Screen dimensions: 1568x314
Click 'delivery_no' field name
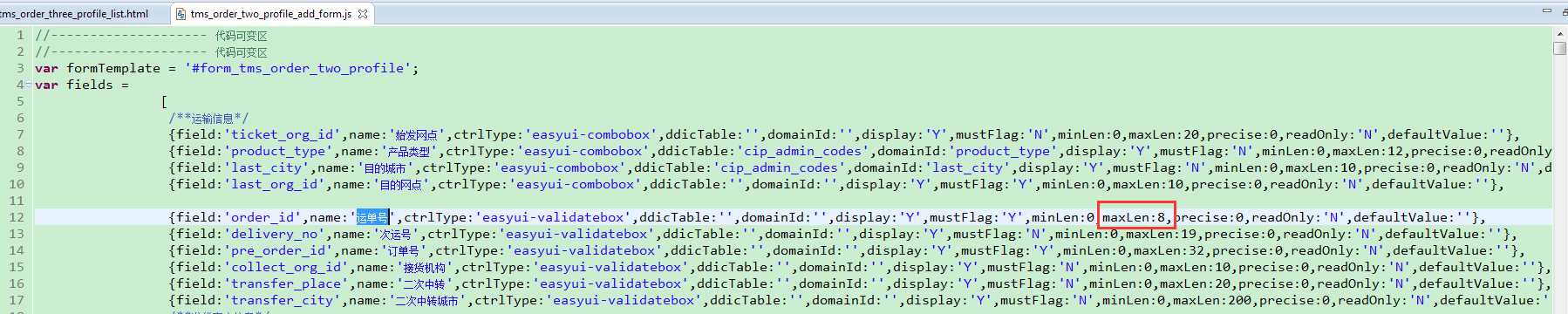274,234
